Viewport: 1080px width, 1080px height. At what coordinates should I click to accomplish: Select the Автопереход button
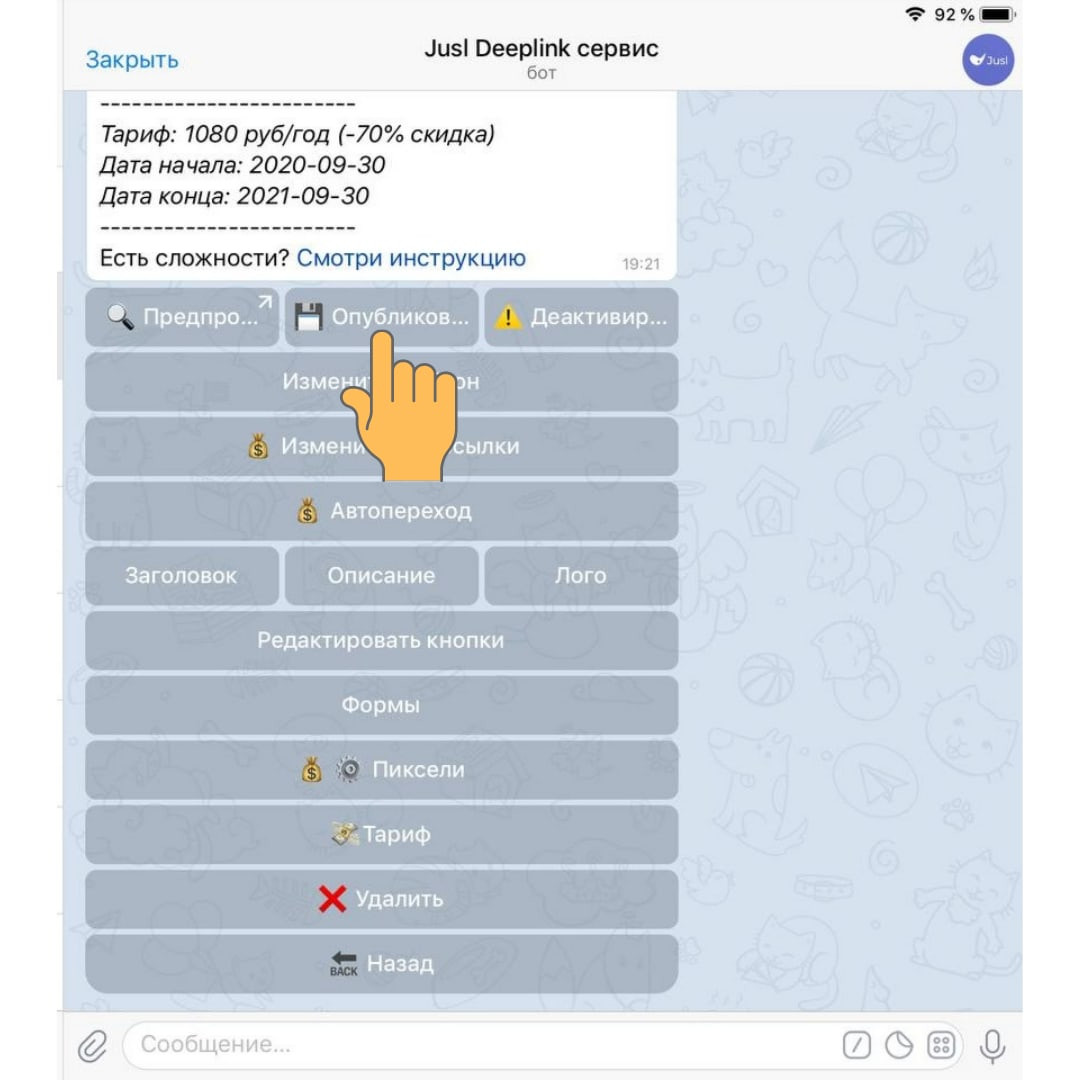point(382,511)
